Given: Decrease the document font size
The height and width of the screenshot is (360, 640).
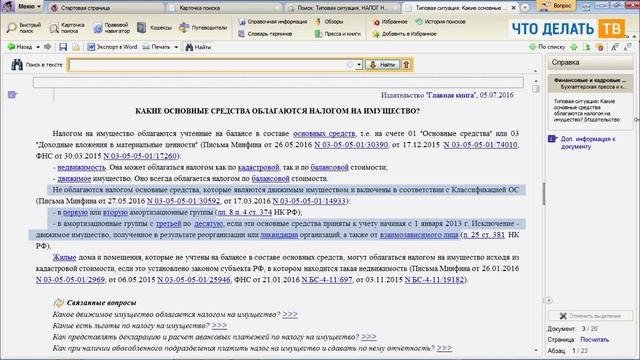Looking at the screenshot, I should [x=627, y=47].
